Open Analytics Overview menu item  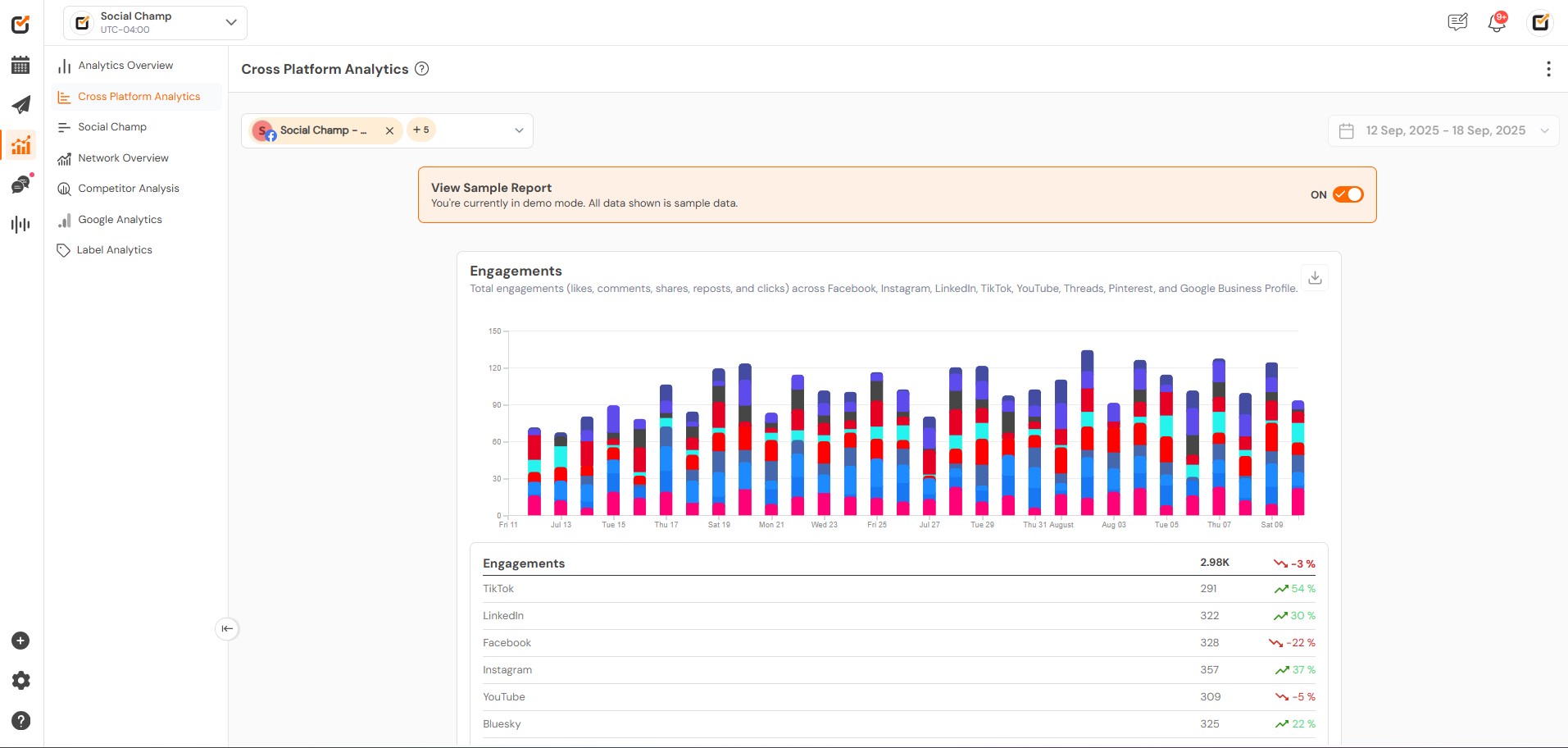pos(125,66)
